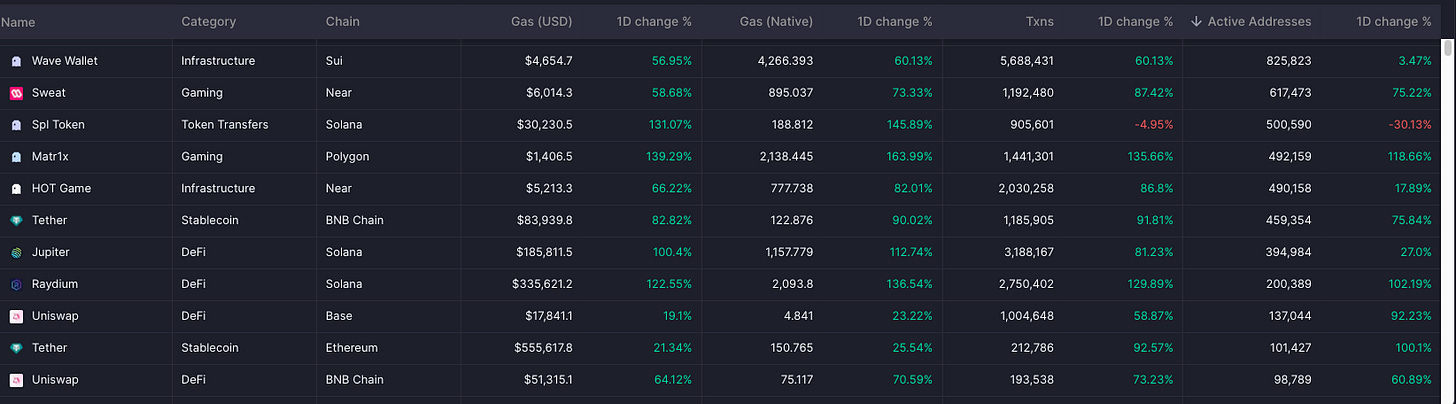
Task: Click the Uniswap icon on Base row
Action: pos(16,316)
